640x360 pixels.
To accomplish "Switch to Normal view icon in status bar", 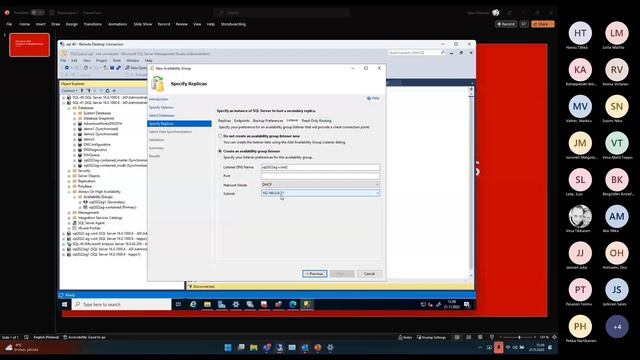I will [457, 337].
